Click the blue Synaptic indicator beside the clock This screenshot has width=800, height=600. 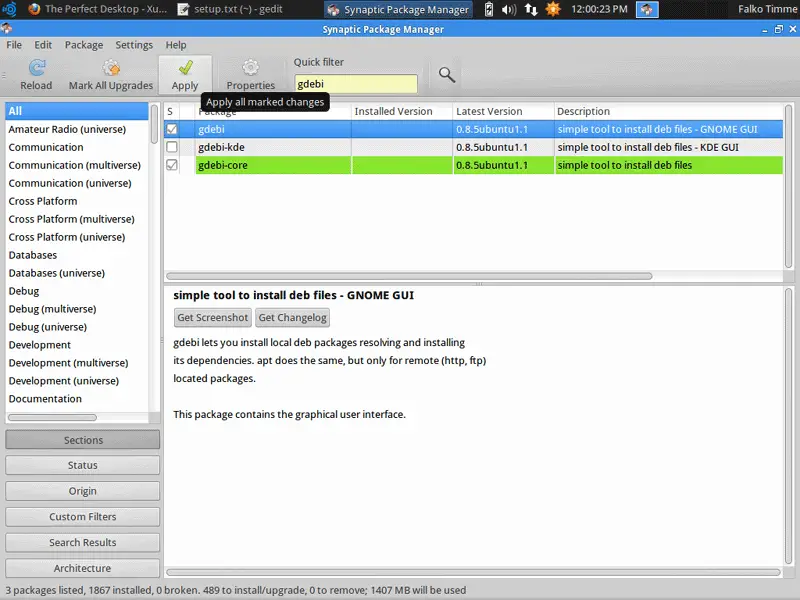tap(647, 9)
